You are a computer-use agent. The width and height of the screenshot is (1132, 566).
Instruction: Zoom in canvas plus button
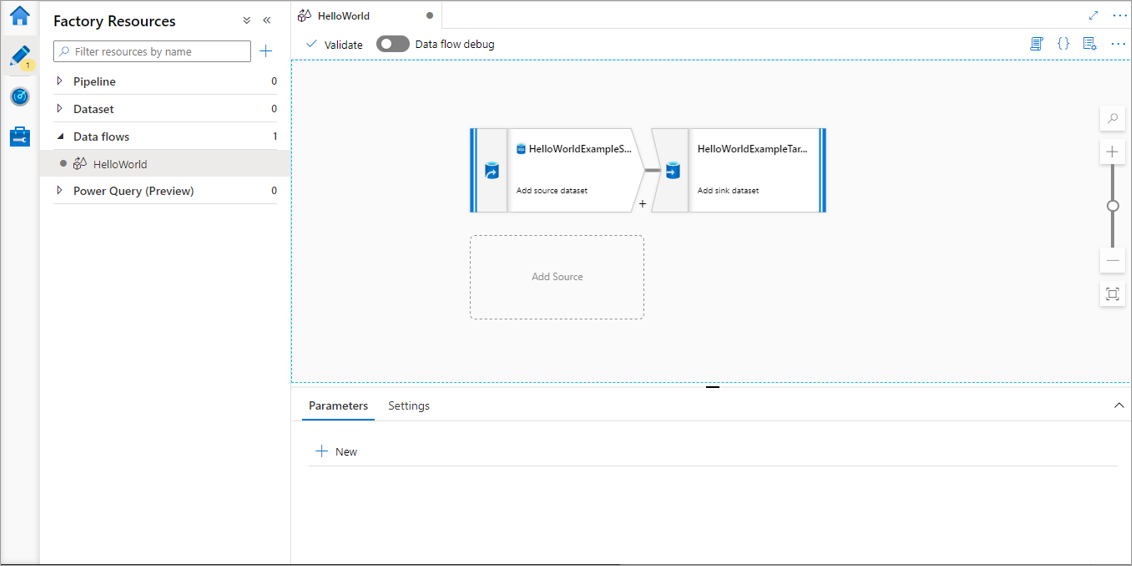(1113, 152)
